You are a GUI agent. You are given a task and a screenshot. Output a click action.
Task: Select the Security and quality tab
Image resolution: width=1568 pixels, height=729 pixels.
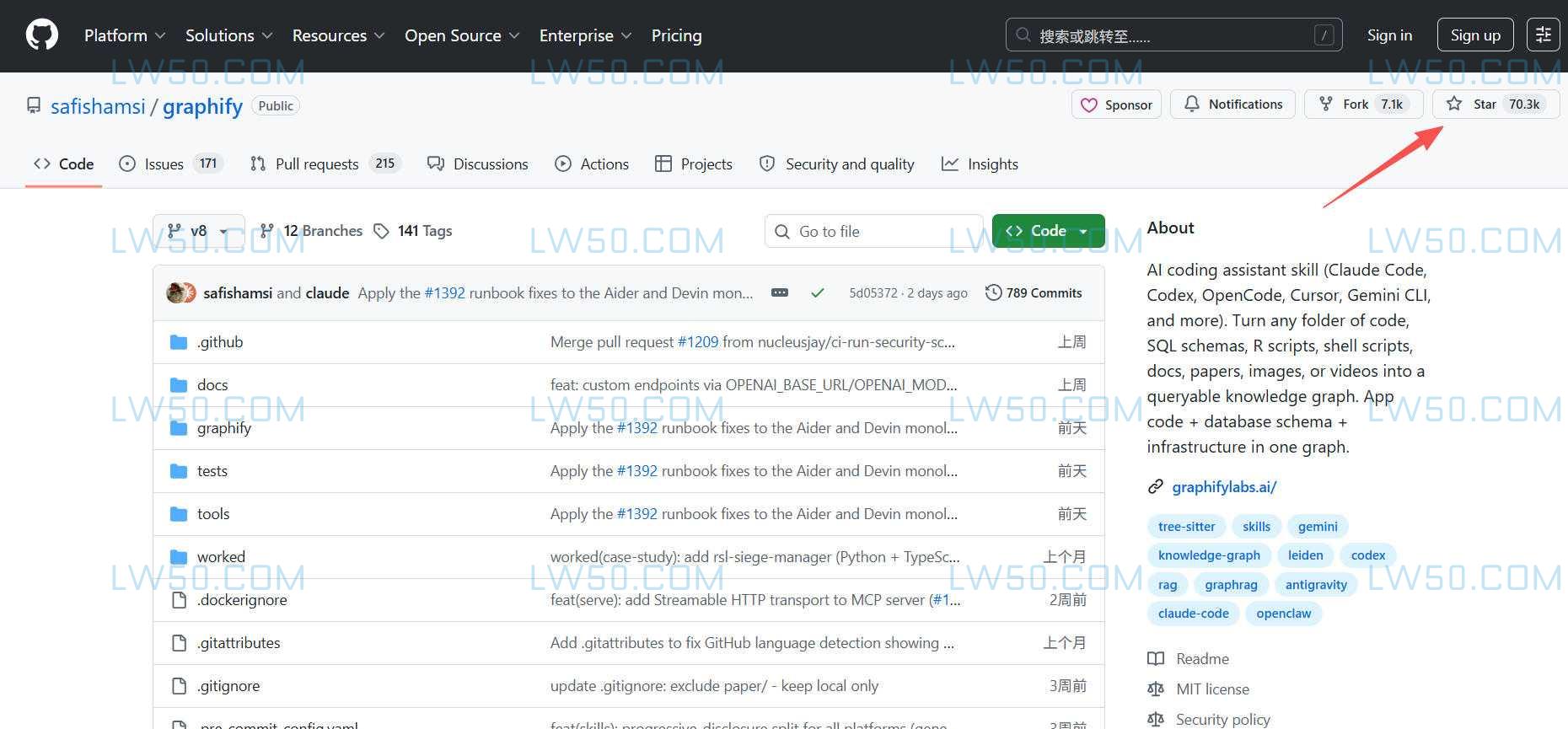pos(837,164)
